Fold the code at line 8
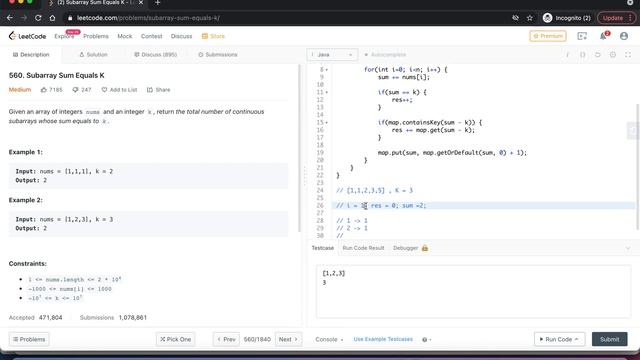Image resolution: width=640 pixels, height=360 pixels. click(x=327, y=70)
